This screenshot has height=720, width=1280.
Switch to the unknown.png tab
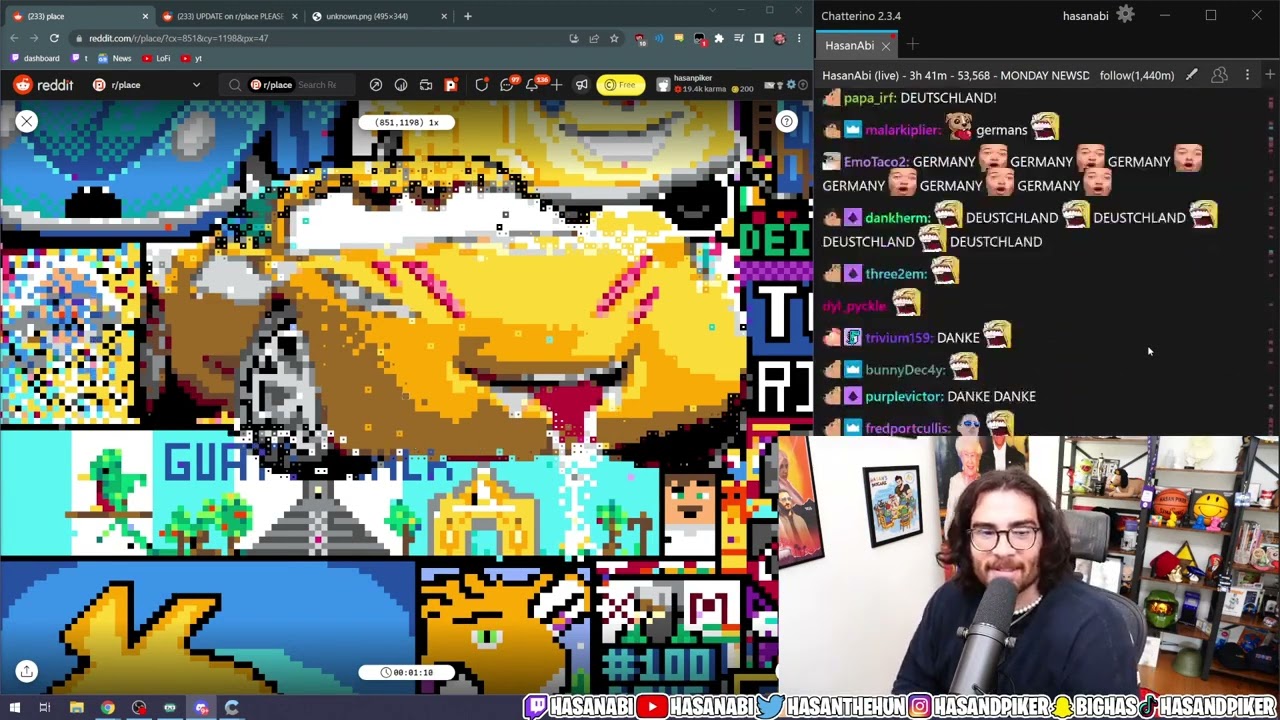379,16
